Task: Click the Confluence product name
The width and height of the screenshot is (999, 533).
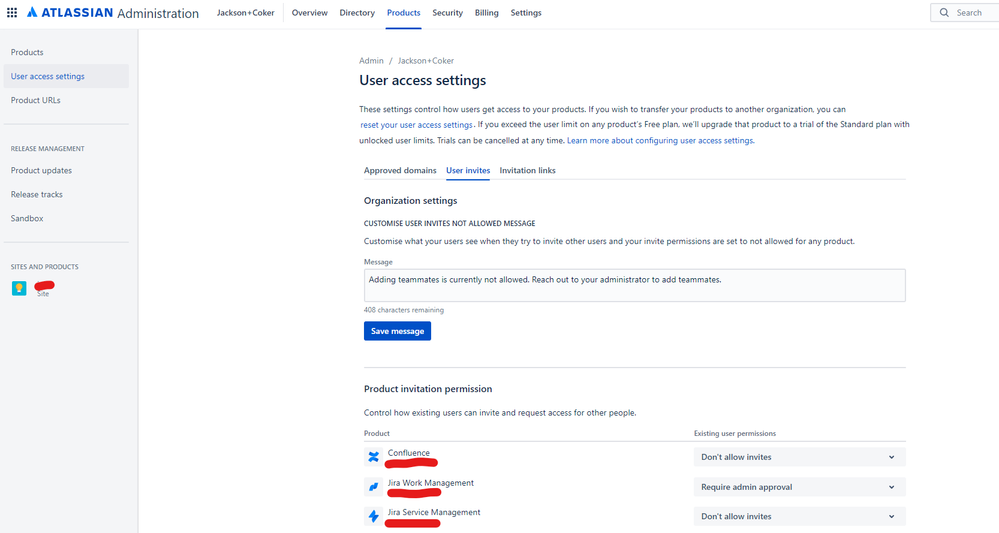Action: (x=408, y=453)
